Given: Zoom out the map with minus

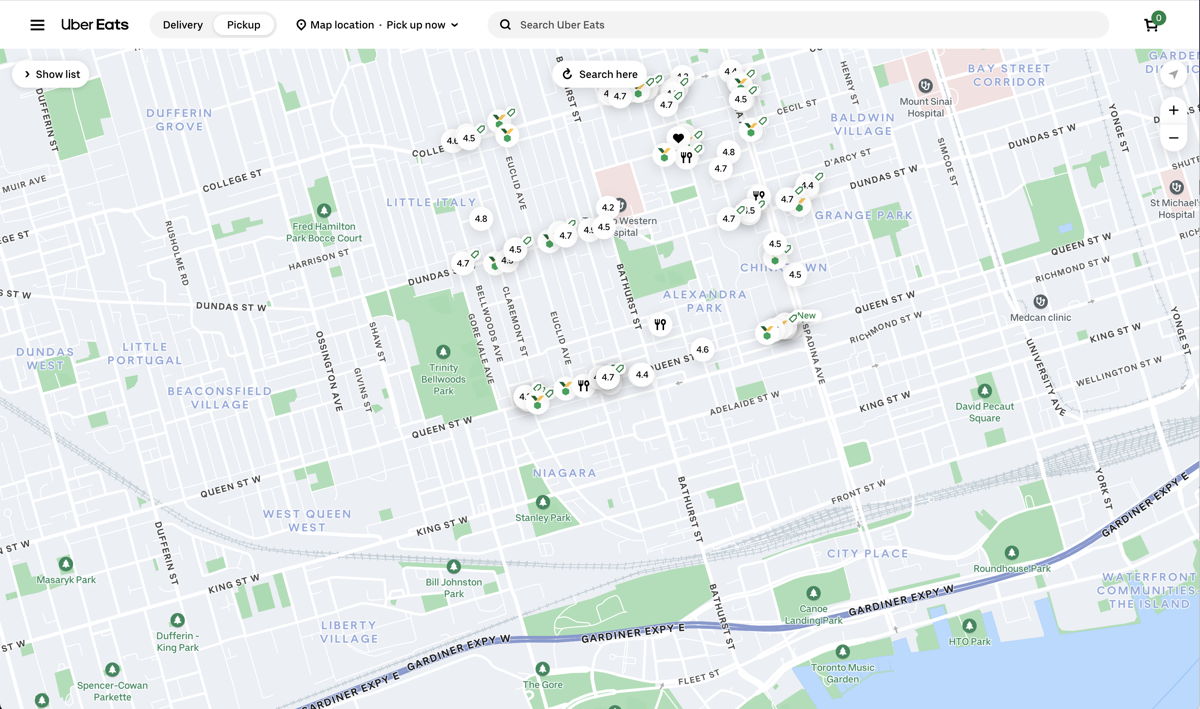Looking at the screenshot, I should tap(1174, 137).
